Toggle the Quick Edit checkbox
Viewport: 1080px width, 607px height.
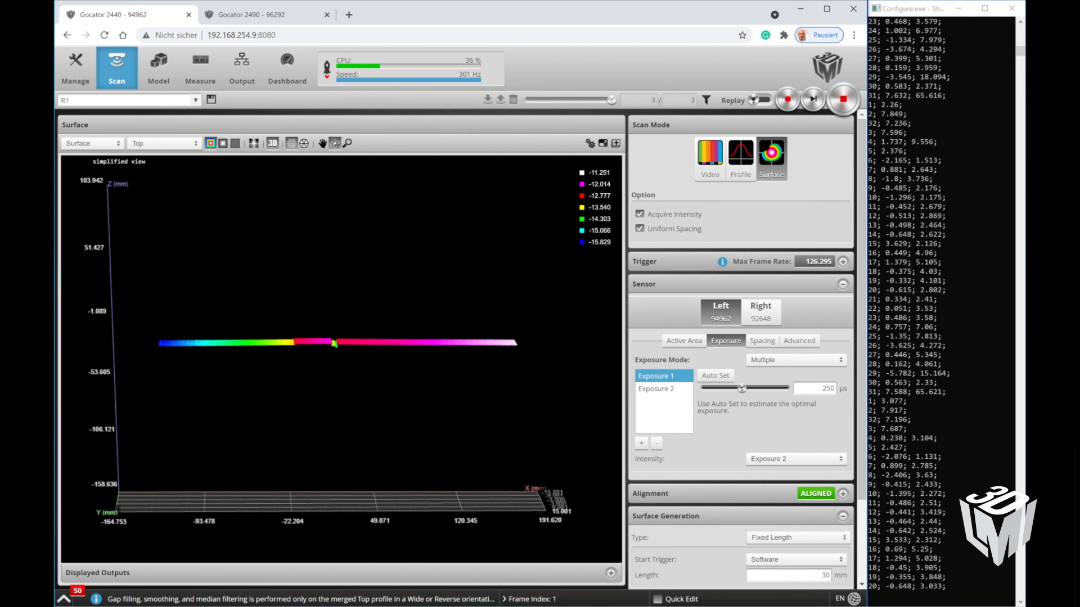coord(658,599)
